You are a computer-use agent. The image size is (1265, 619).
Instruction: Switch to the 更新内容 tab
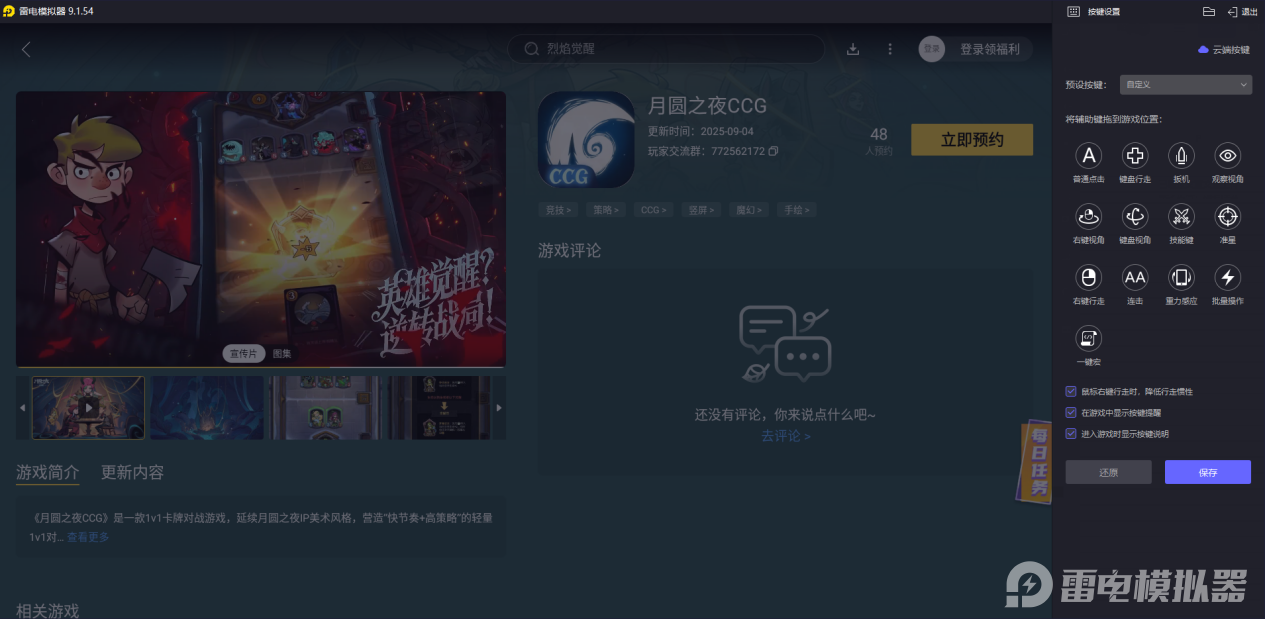click(134, 472)
